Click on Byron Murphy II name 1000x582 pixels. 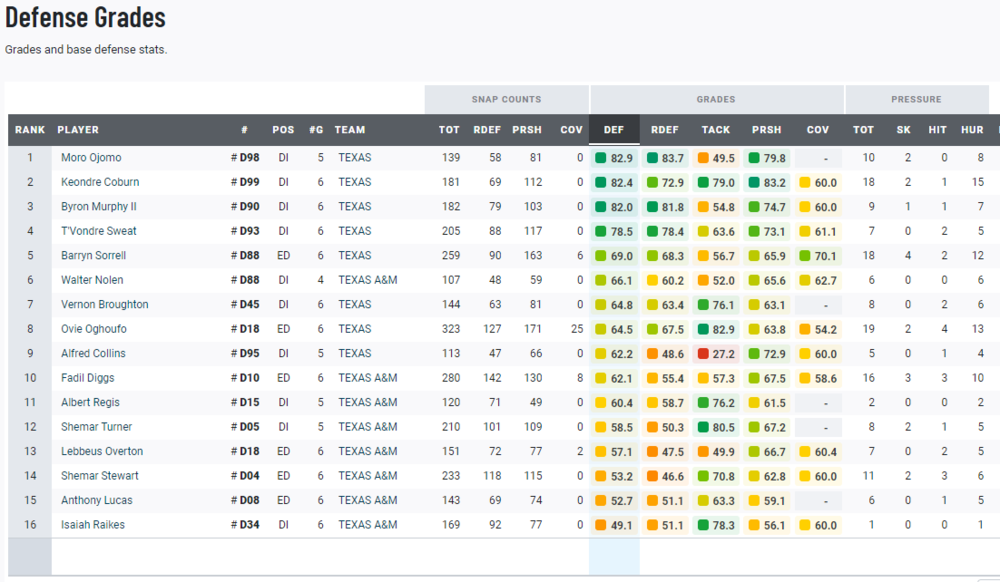(x=98, y=207)
